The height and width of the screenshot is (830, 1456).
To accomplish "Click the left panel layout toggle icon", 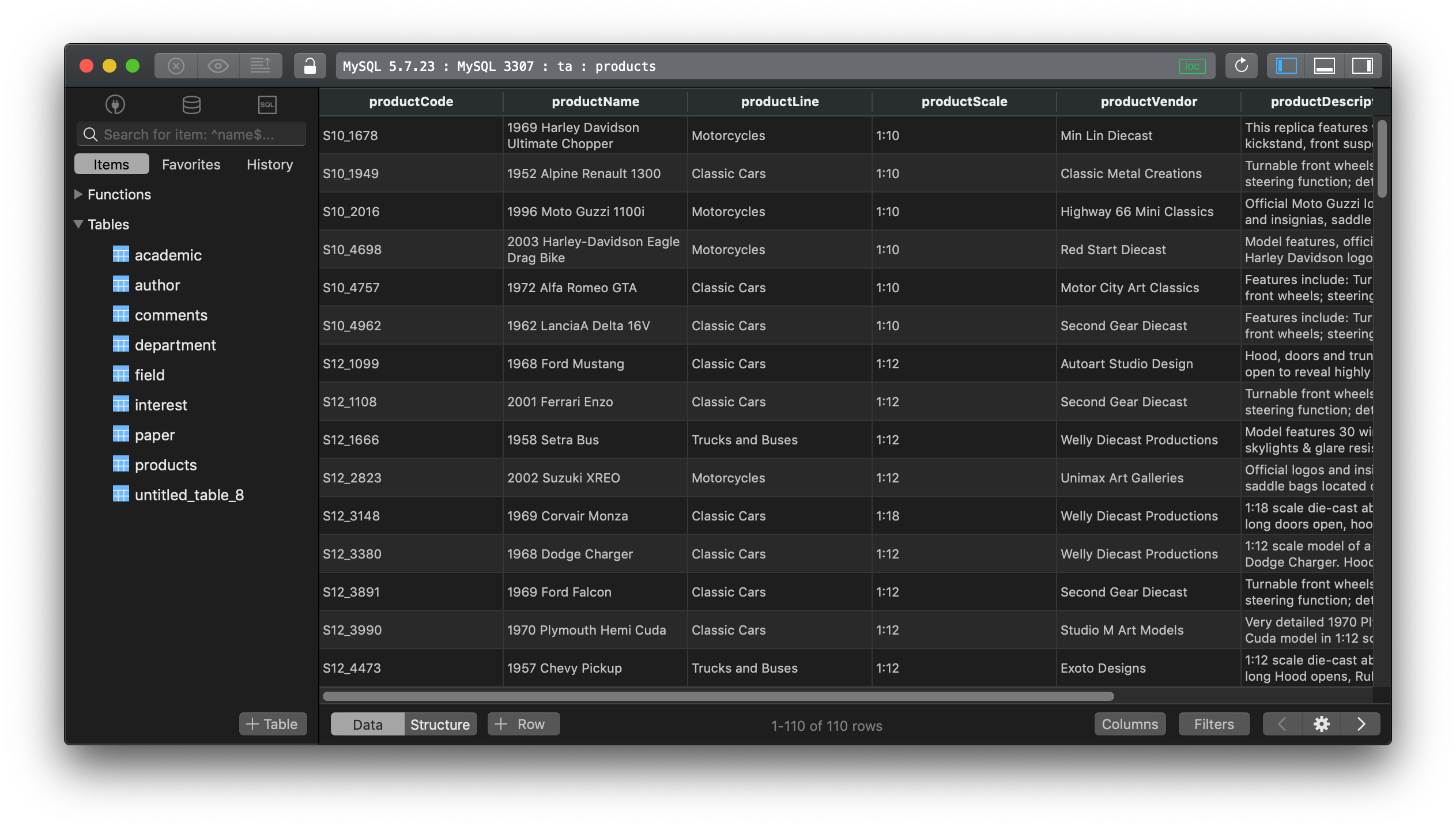I will pyautogui.click(x=1285, y=65).
